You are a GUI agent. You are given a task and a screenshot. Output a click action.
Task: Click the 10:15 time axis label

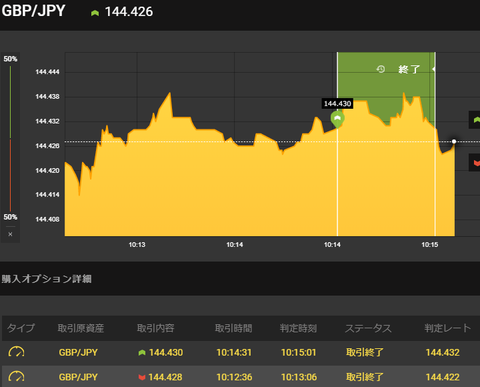tap(430, 245)
